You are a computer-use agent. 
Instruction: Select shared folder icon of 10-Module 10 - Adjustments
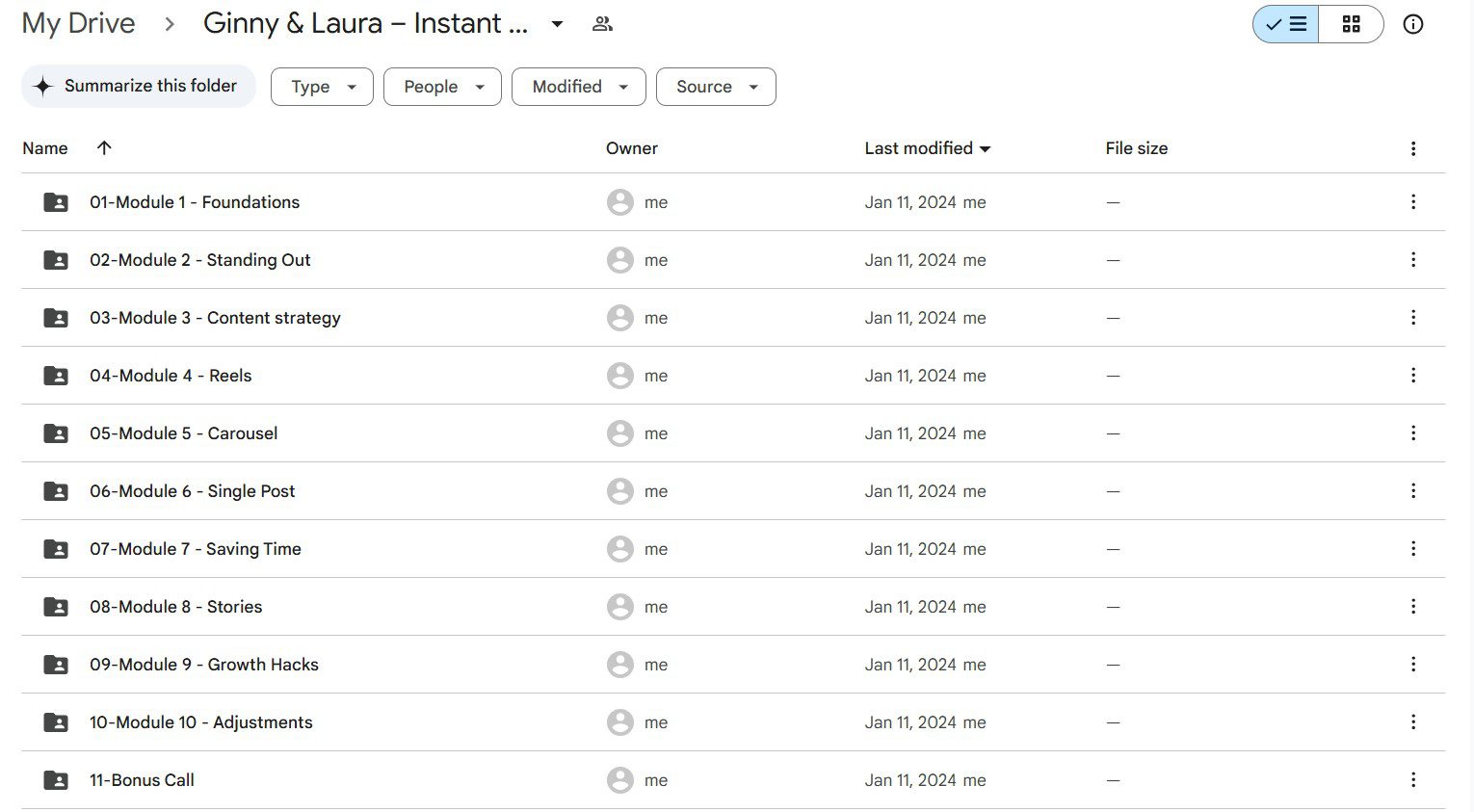coord(56,722)
